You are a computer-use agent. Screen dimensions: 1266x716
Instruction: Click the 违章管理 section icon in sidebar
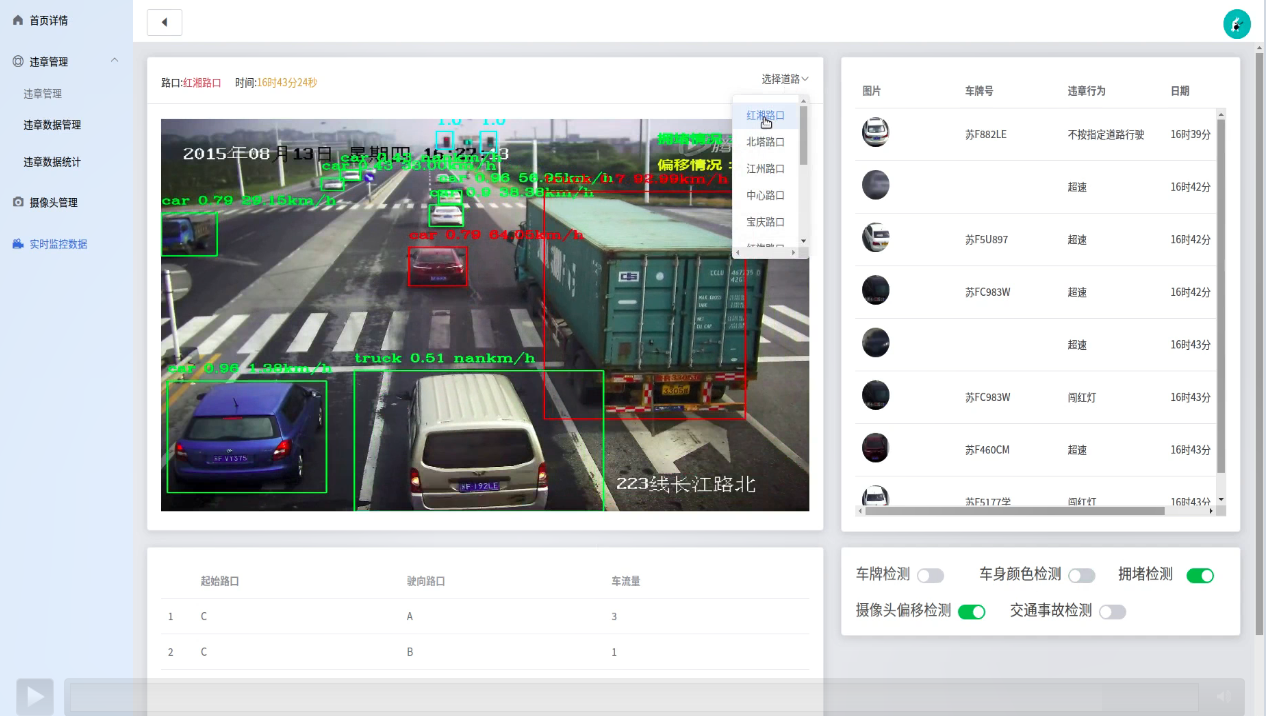coord(18,61)
